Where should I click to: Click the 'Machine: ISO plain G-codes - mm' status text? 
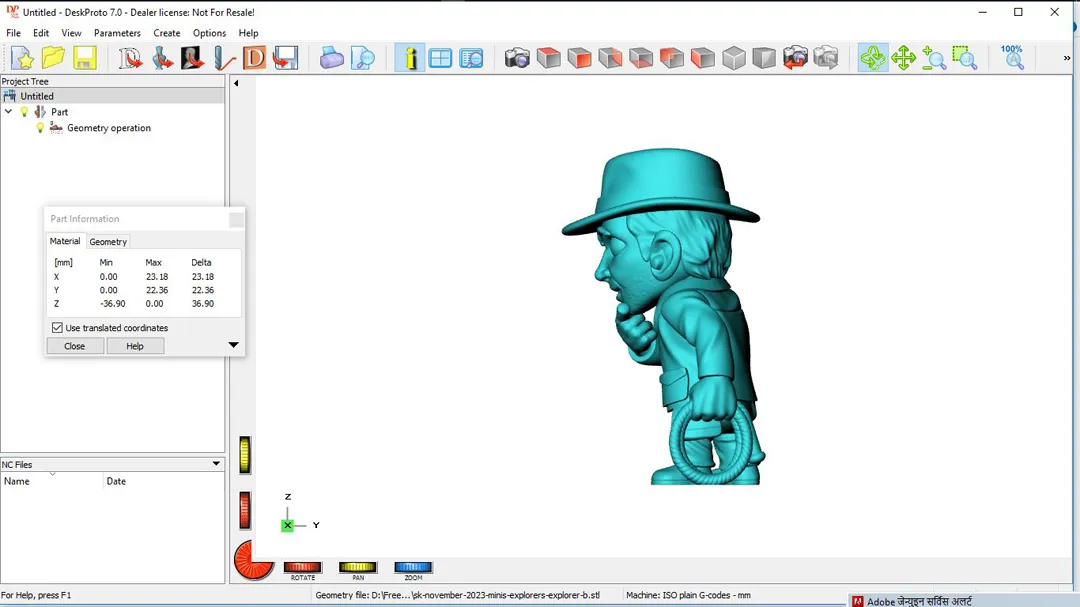click(x=688, y=595)
